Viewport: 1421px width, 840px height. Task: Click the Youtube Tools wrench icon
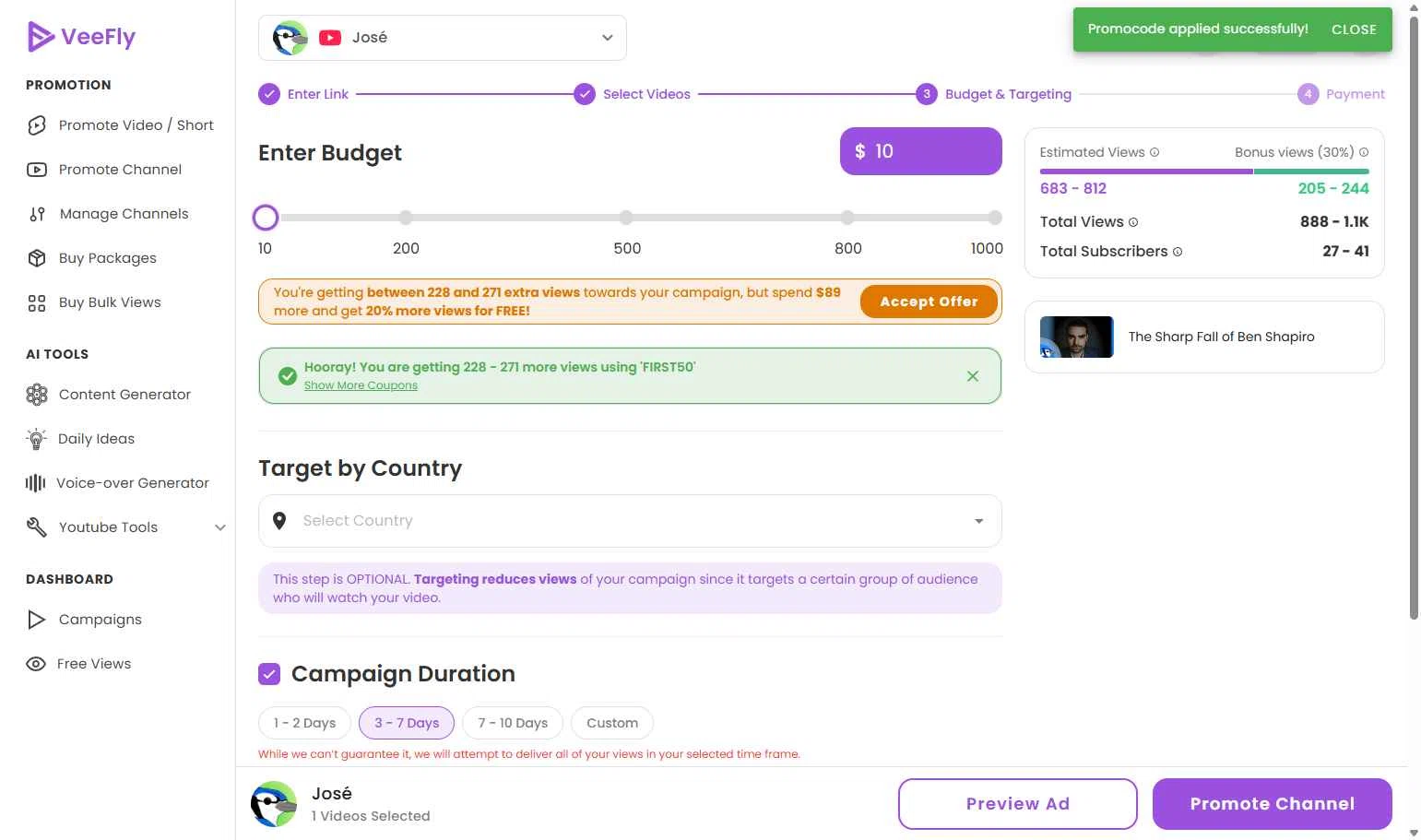click(x=37, y=527)
